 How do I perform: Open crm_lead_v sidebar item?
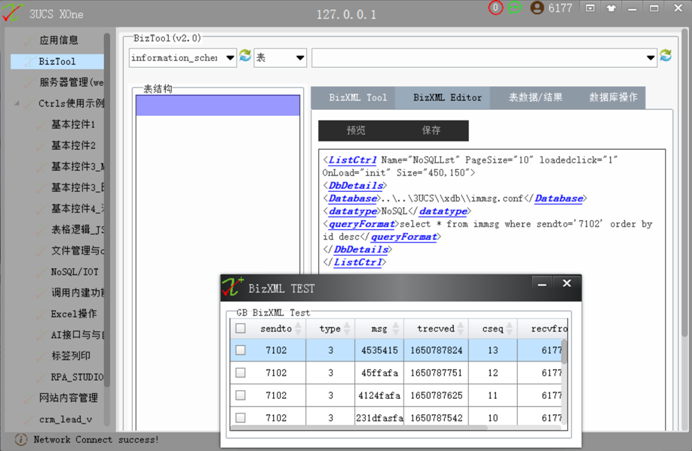65,419
